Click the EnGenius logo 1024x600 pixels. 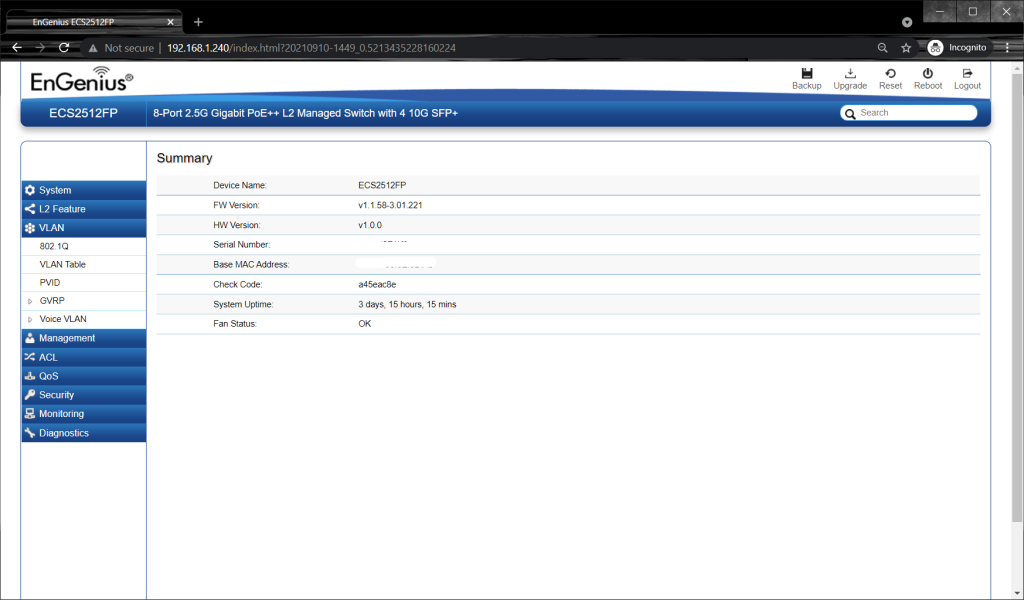point(82,79)
